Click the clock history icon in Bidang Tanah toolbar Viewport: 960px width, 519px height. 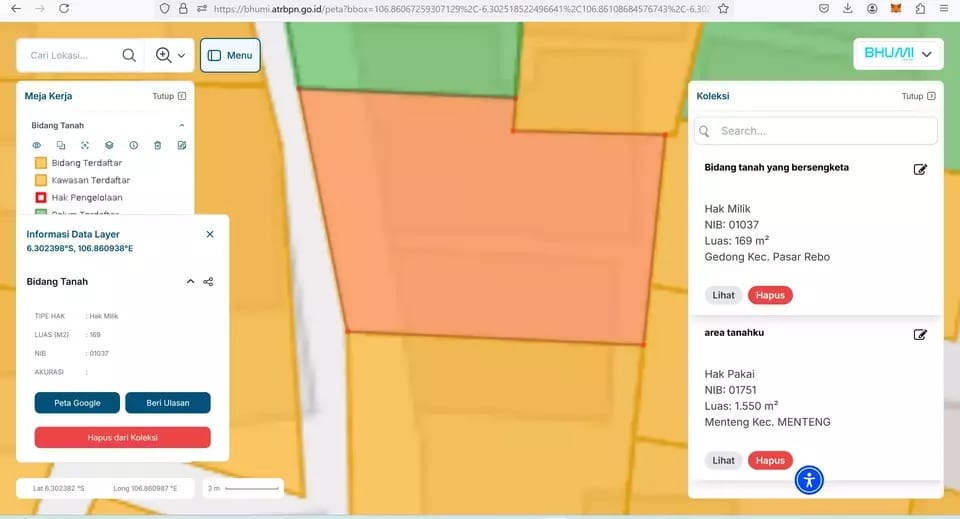pyautogui.click(x=133, y=145)
